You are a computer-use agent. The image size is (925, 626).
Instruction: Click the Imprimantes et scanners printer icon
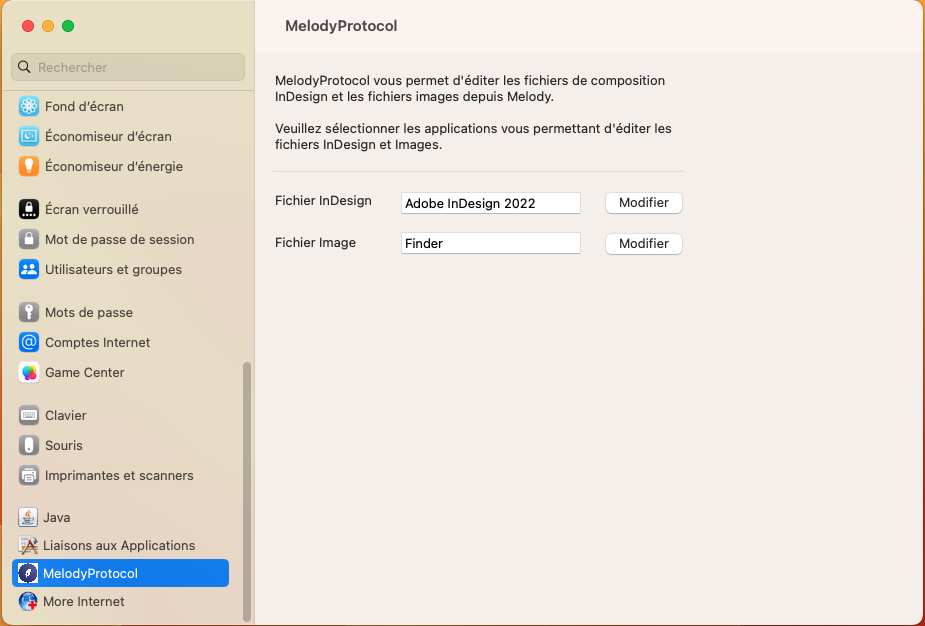pyautogui.click(x=29, y=475)
